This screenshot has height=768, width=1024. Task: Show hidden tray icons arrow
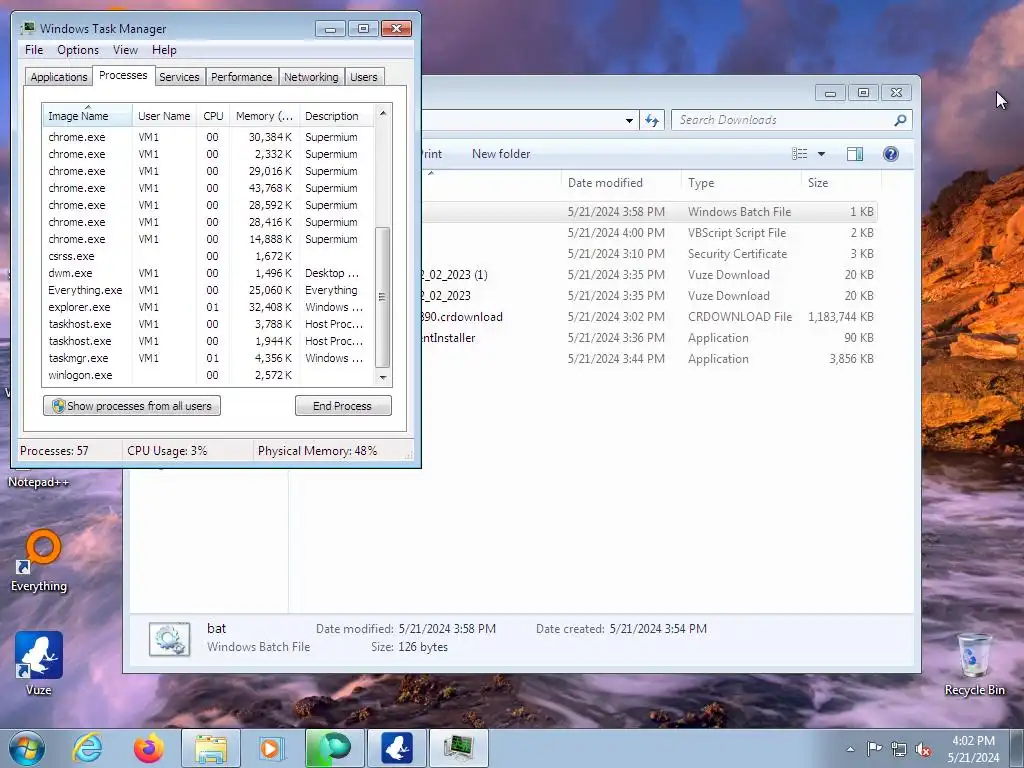850,749
